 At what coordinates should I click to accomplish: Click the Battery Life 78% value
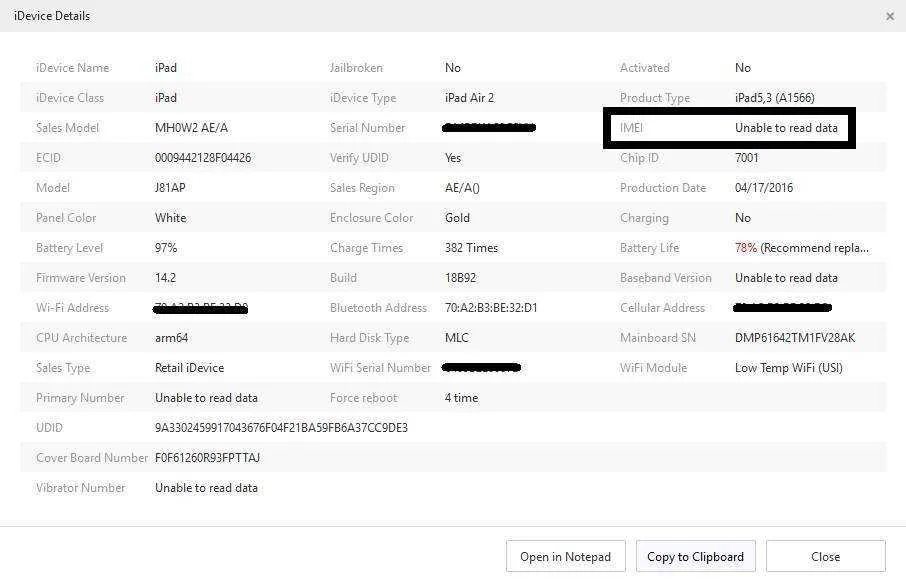(746, 248)
